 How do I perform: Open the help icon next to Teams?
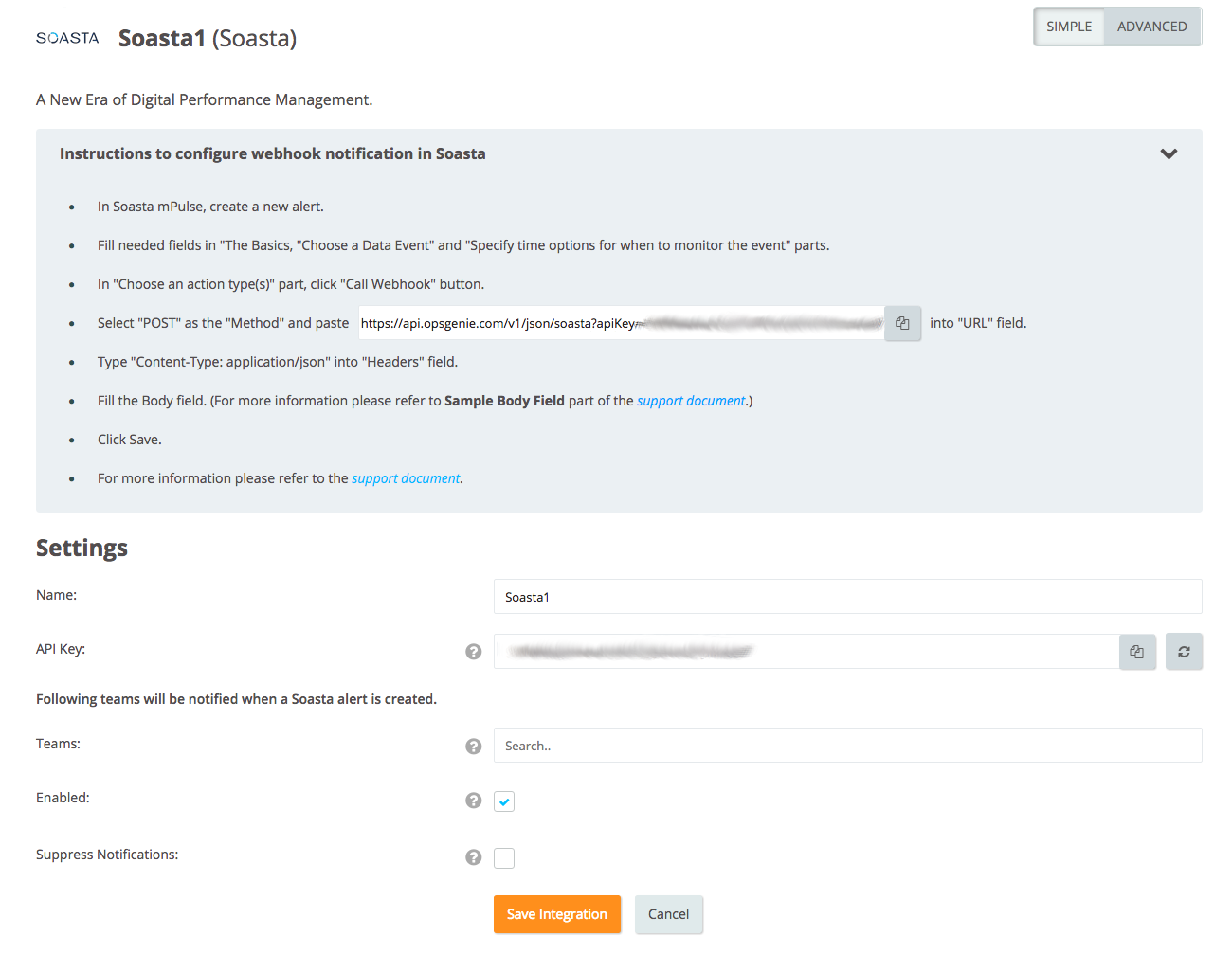click(x=474, y=747)
